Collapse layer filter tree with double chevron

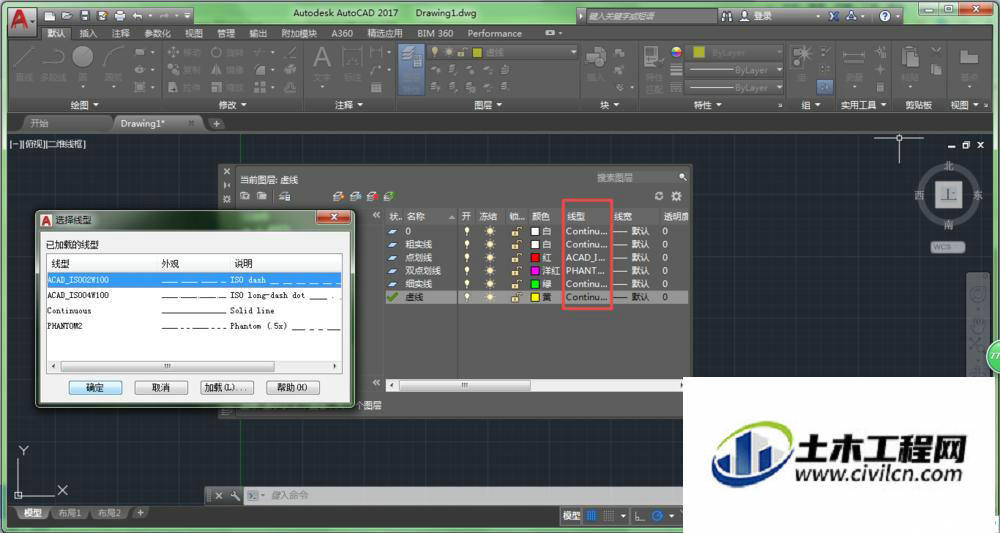[376, 215]
